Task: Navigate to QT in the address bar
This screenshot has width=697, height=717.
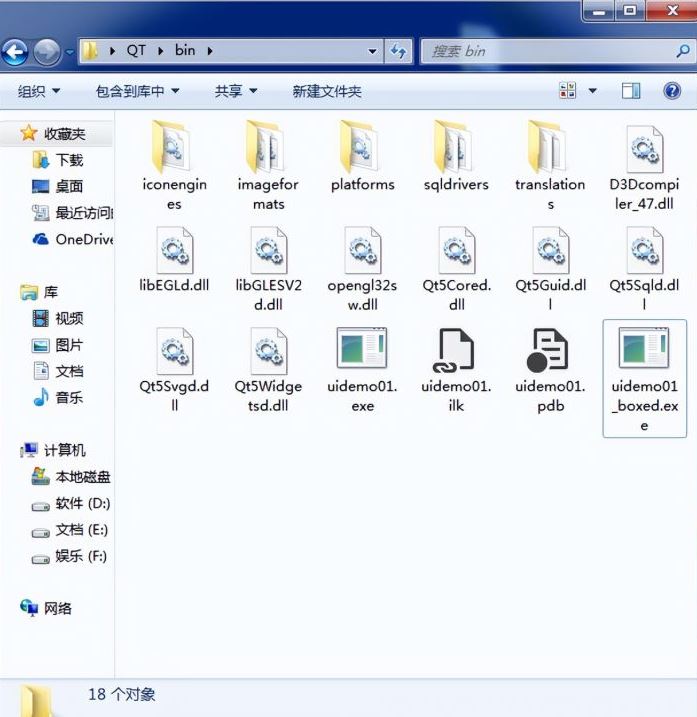Action: [x=136, y=50]
